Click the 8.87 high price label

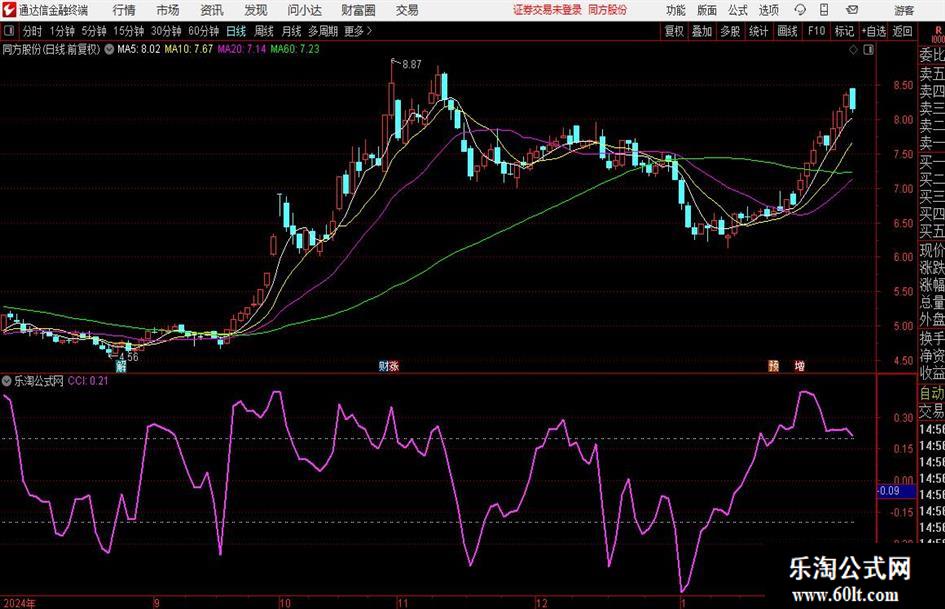tap(412, 64)
